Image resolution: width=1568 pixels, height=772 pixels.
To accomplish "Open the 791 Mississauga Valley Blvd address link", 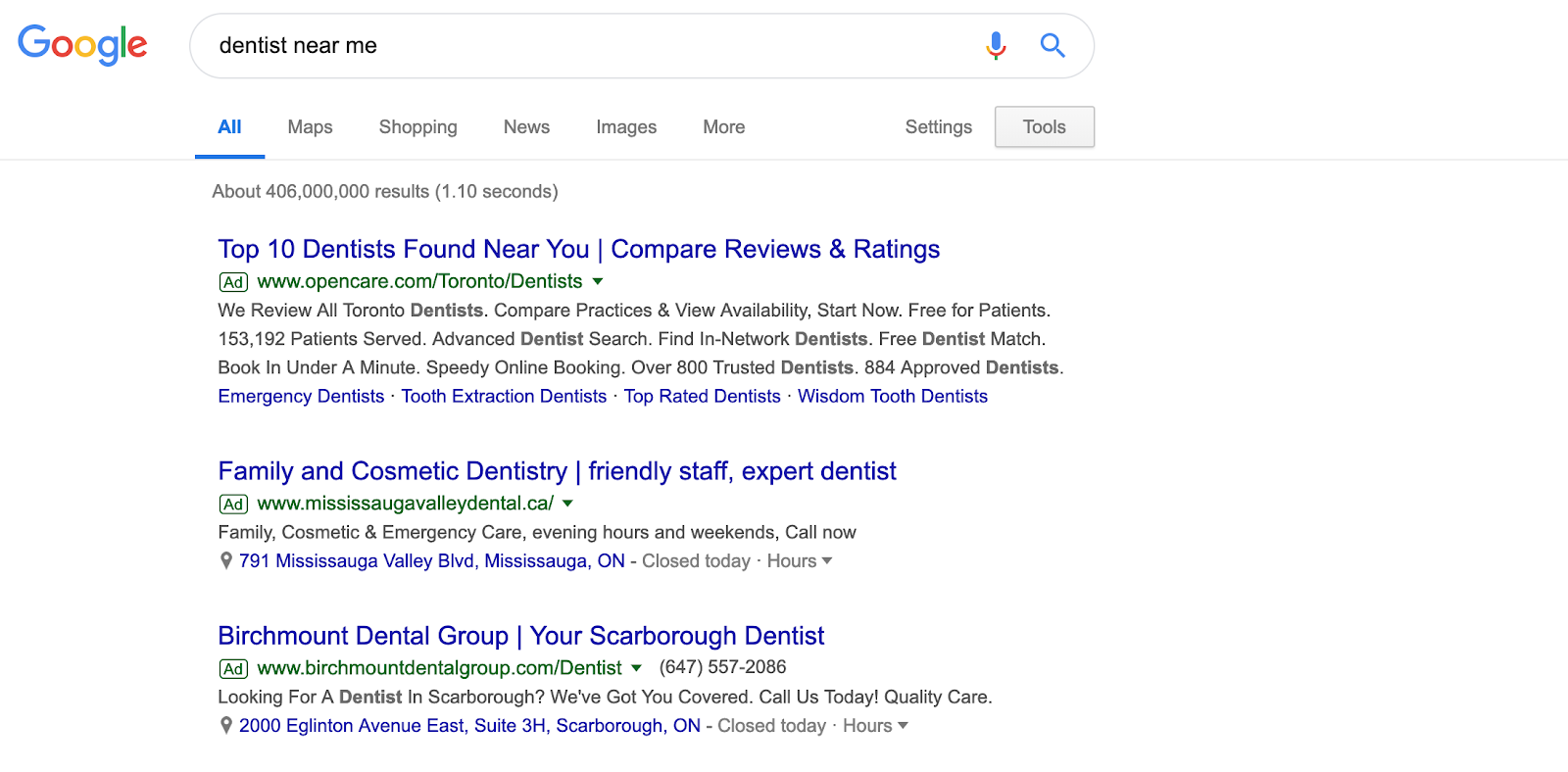I will [432, 561].
